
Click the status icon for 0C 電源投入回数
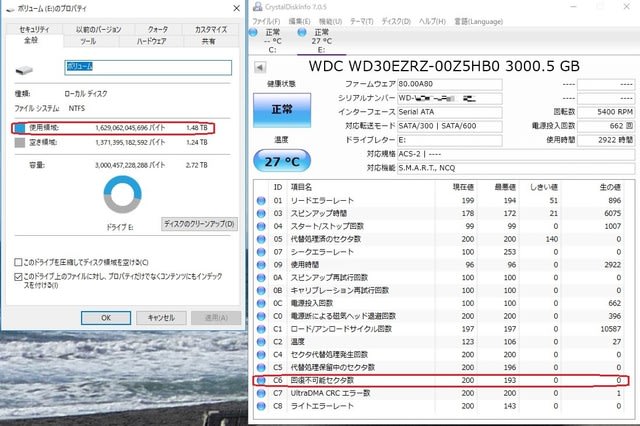point(261,303)
